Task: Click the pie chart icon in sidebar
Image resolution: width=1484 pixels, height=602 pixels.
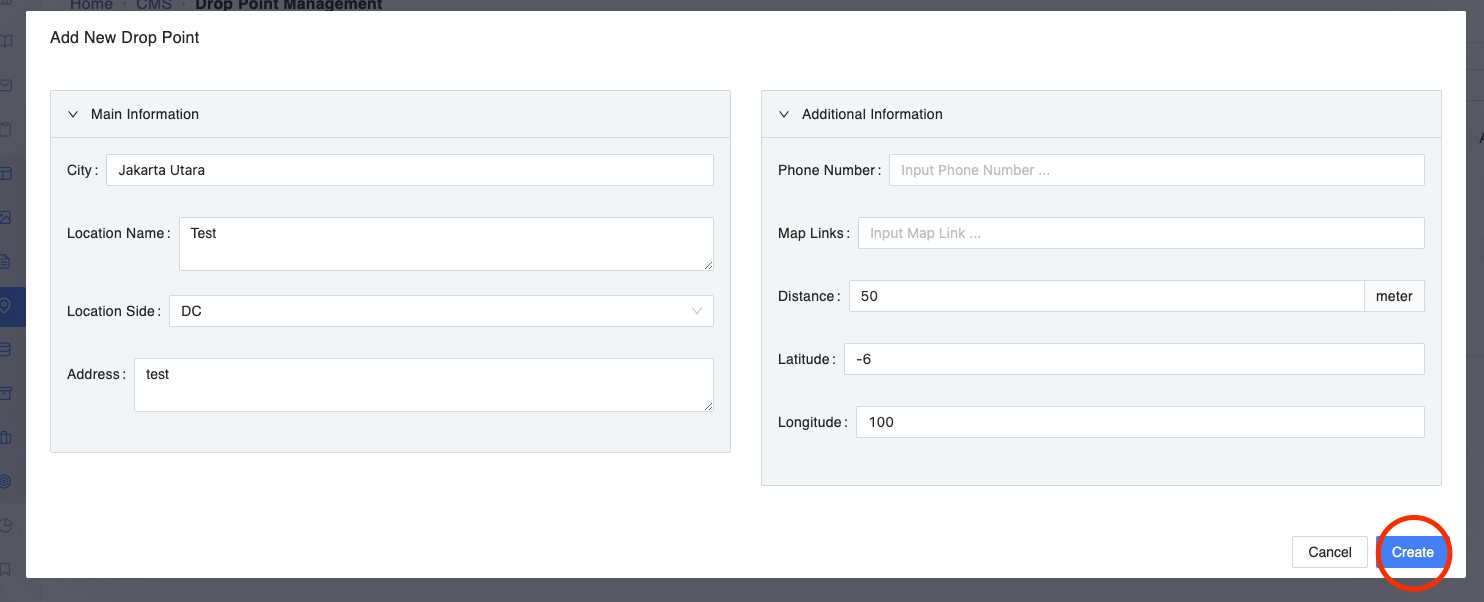Action: 6,525
